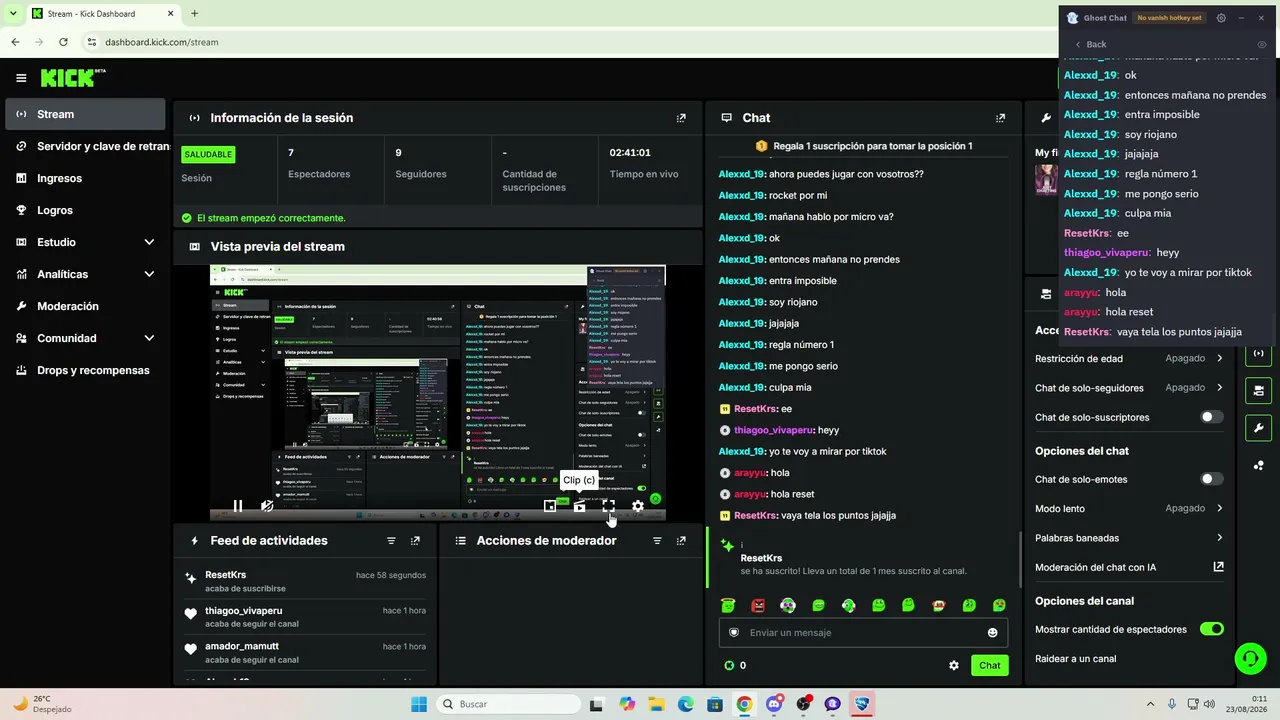Open Restricción de edad options
Viewport: 1280px width, 720px height.
(1129, 358)
